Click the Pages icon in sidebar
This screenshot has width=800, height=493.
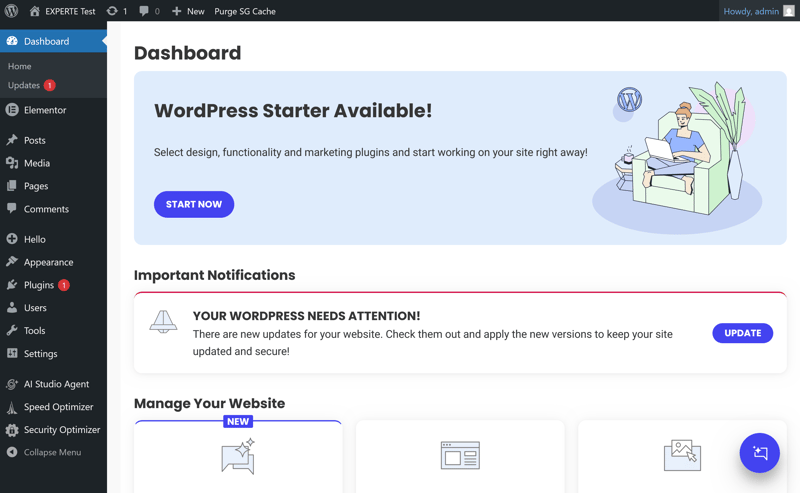coord(12,186)
